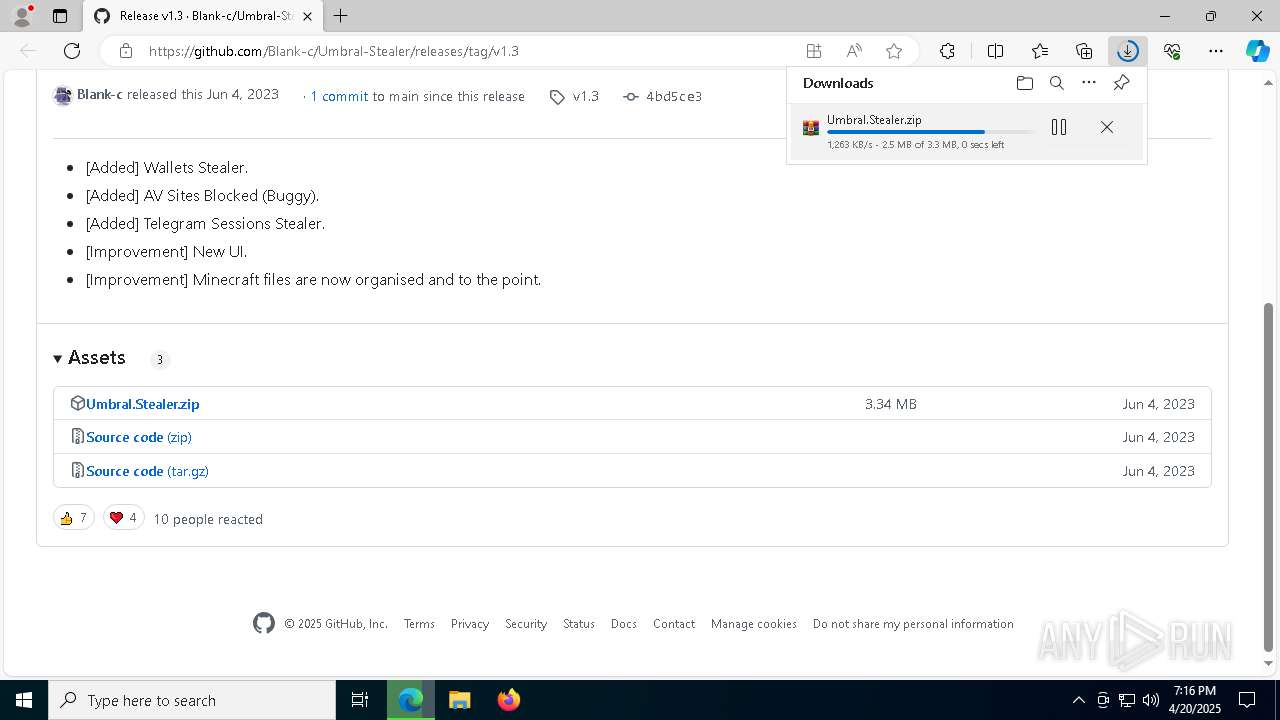
Task: Reload the page with refresh icon
Action: pyautogui.click(x=72, y=51)
